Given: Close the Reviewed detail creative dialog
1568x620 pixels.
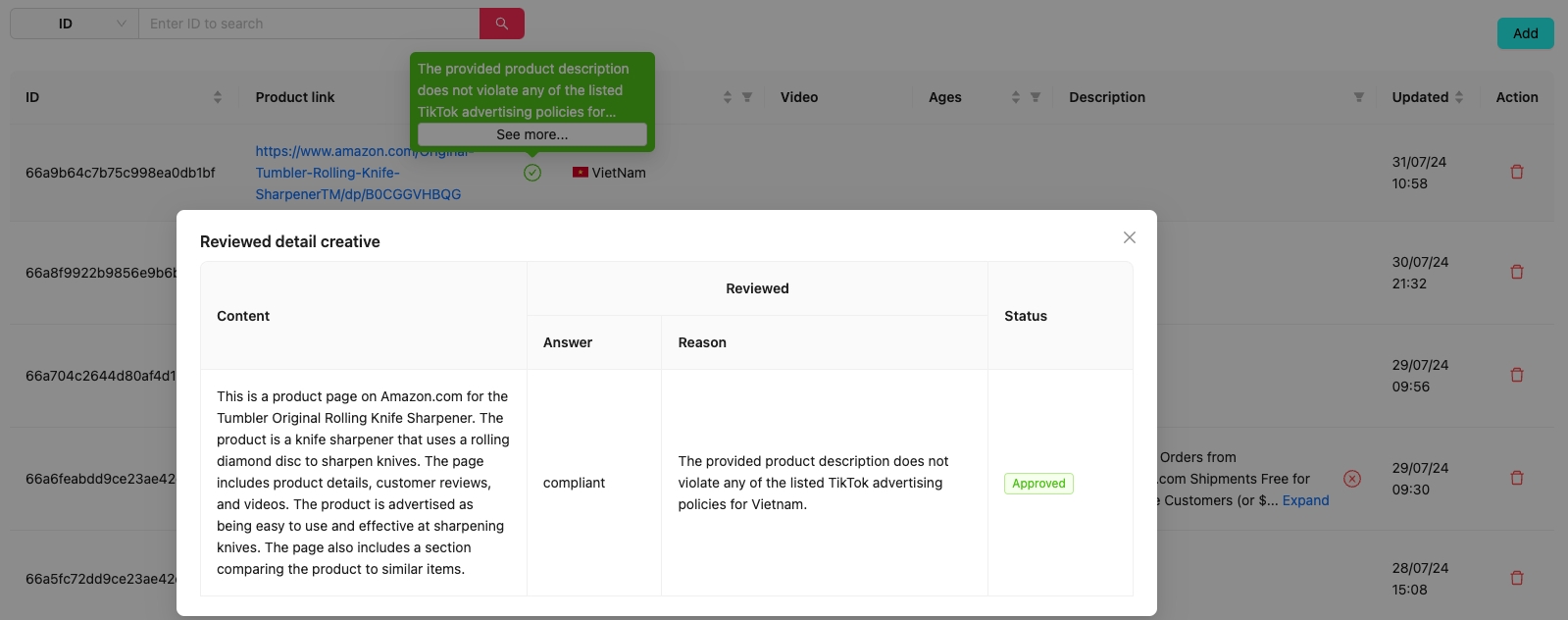Looking at the screenshot, I should 1129,237.
